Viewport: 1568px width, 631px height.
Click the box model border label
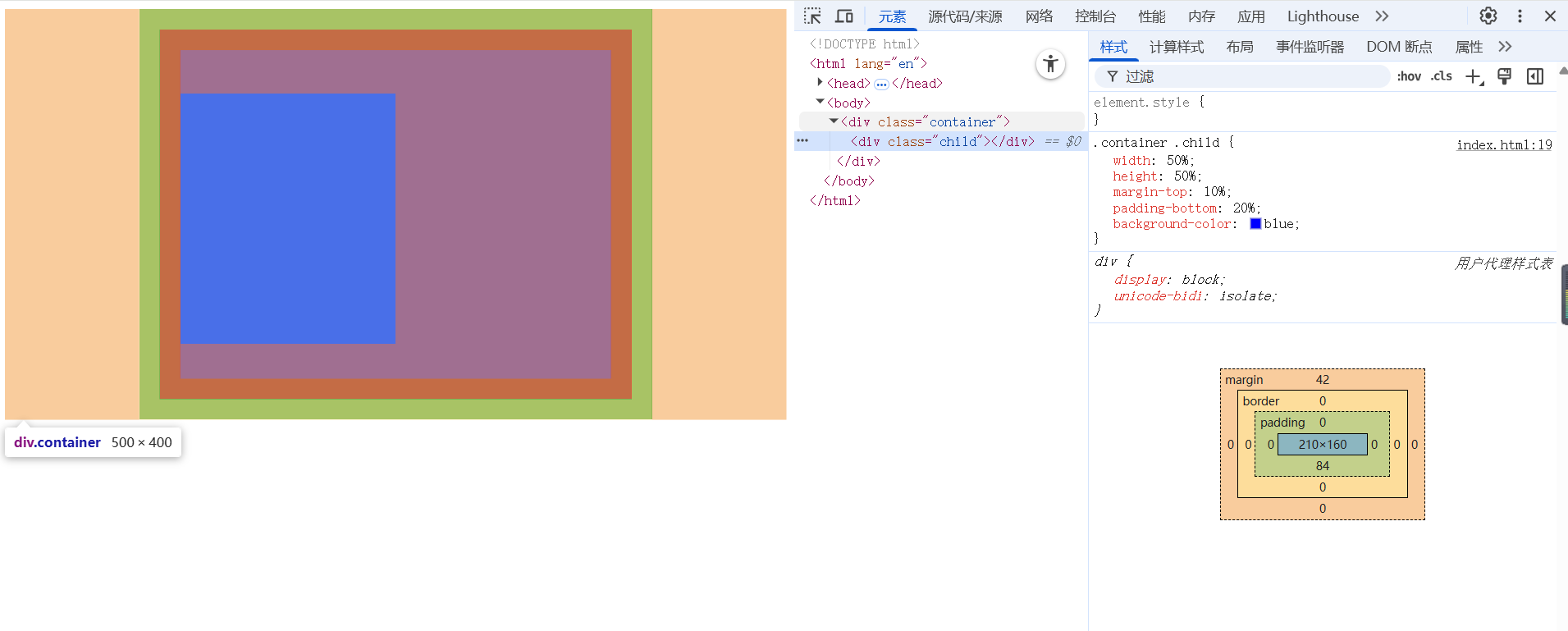click(1261, 401)
